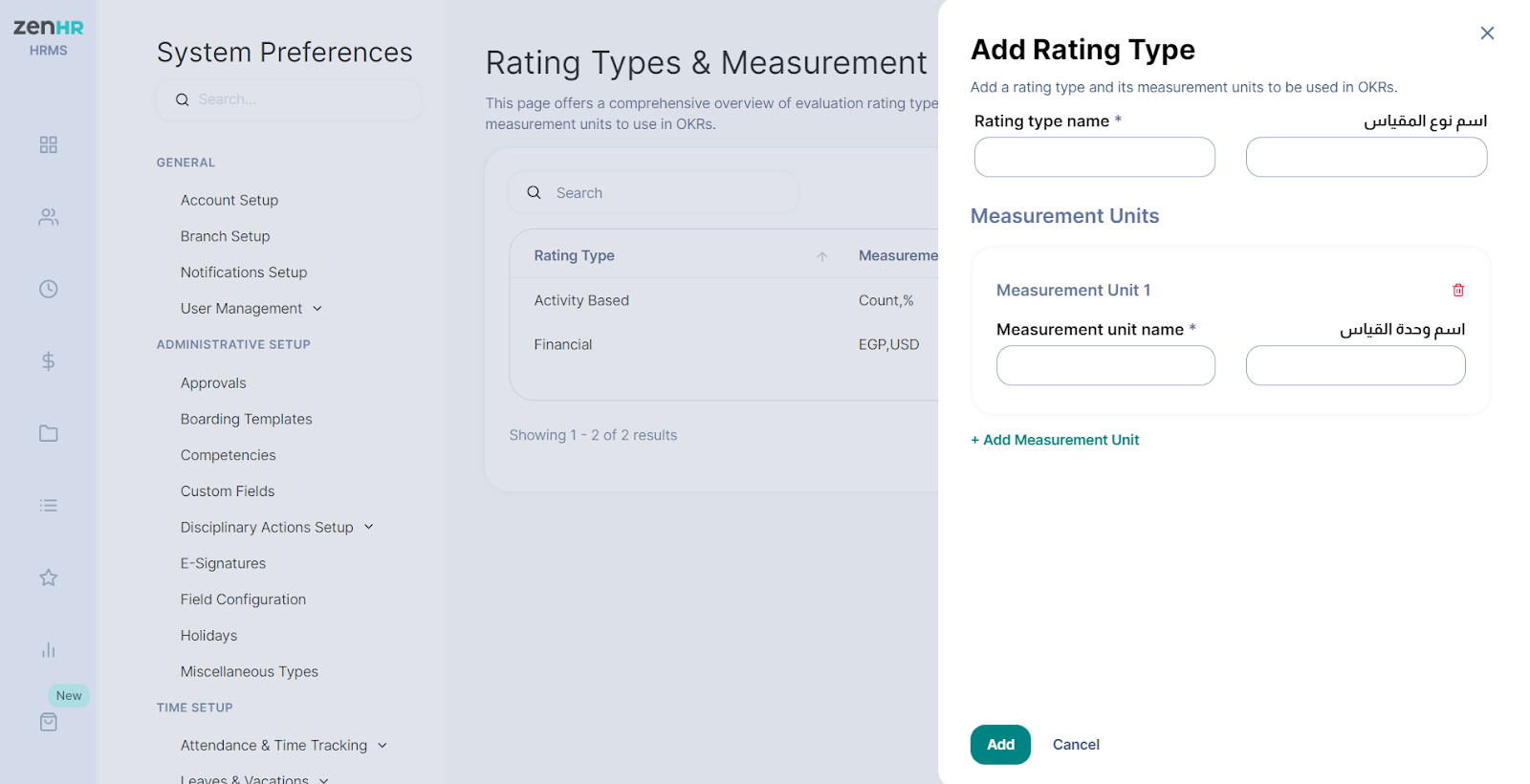1530x784 pixels.
Task: Open the dollar payroll icon in sidebar
Action: pyautogui.click(x=49, y=361)
